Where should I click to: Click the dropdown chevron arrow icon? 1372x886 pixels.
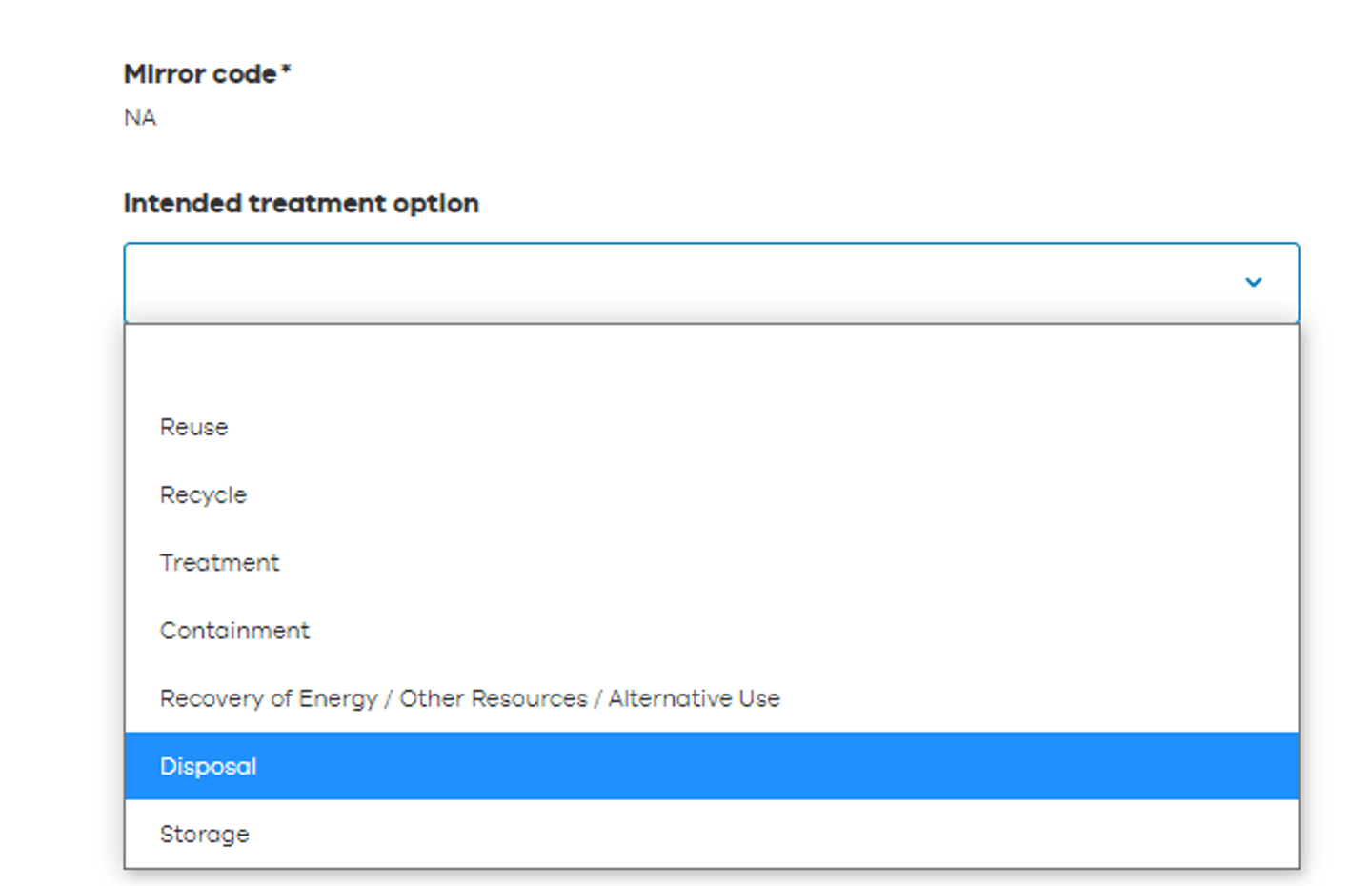point(1253,282)
